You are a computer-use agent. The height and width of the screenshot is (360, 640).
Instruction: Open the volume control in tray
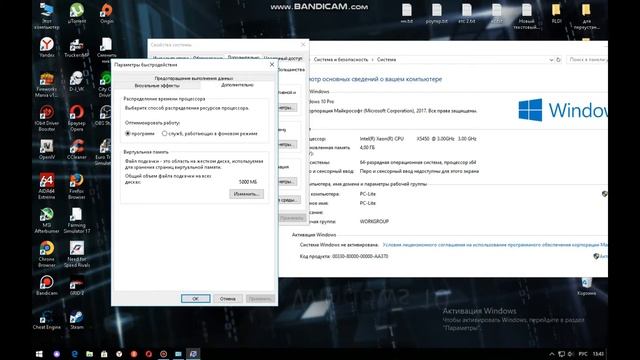(570, 354)
